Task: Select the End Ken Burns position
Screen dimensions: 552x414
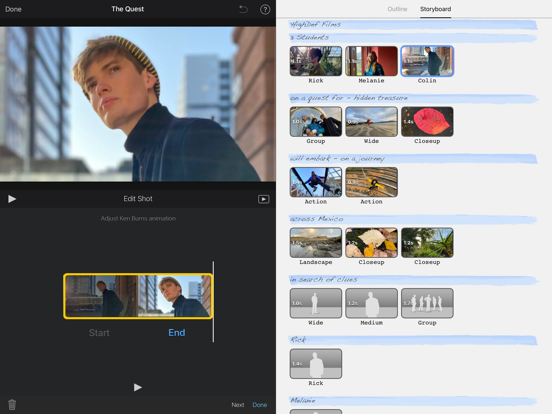Action: (177, 333)
